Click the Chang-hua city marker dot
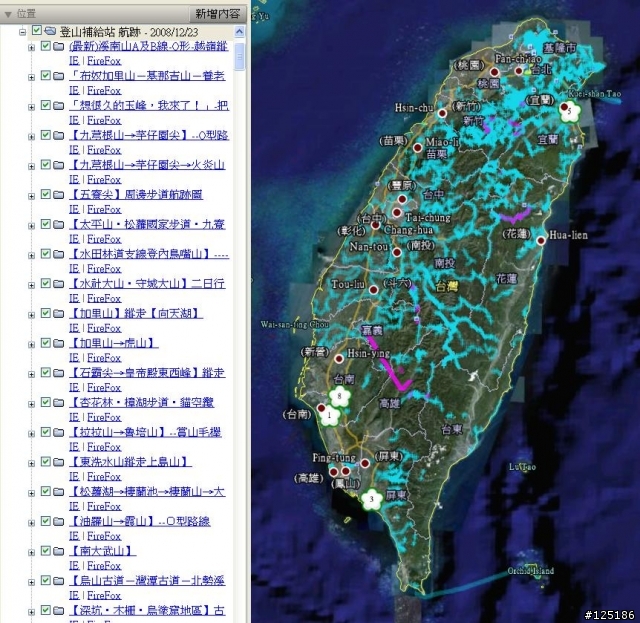The height and width of the screenshot is (623, 640). pyautogui.click(x=376, y=225)
